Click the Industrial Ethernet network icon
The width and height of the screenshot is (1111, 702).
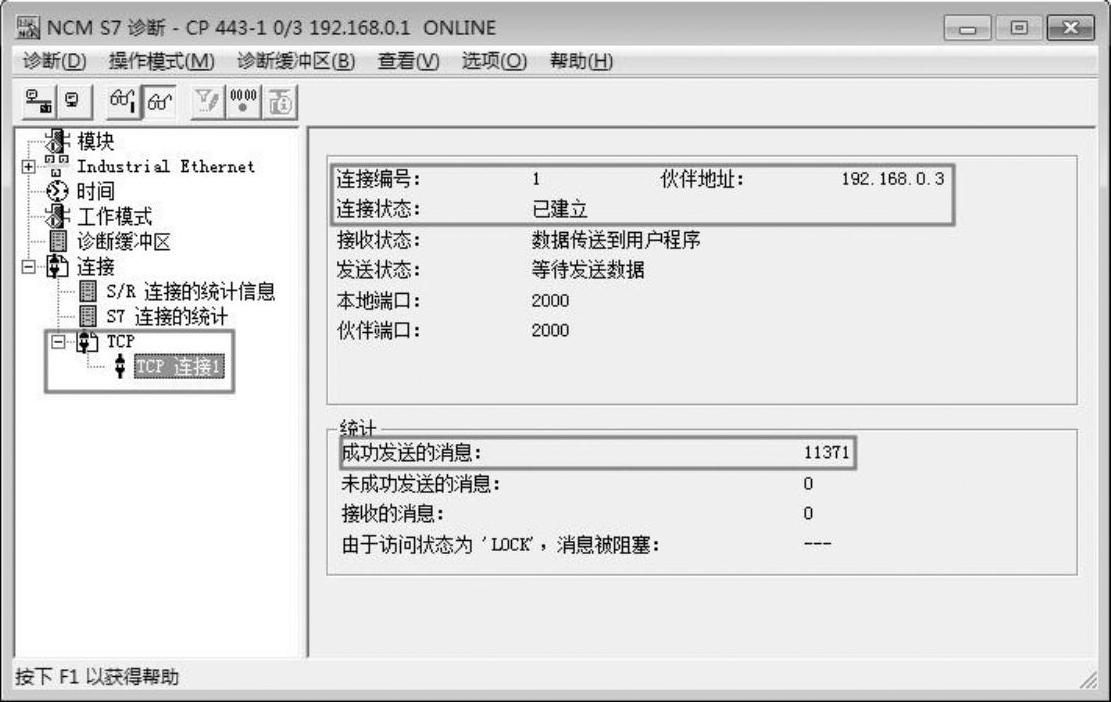pos(57,166)
